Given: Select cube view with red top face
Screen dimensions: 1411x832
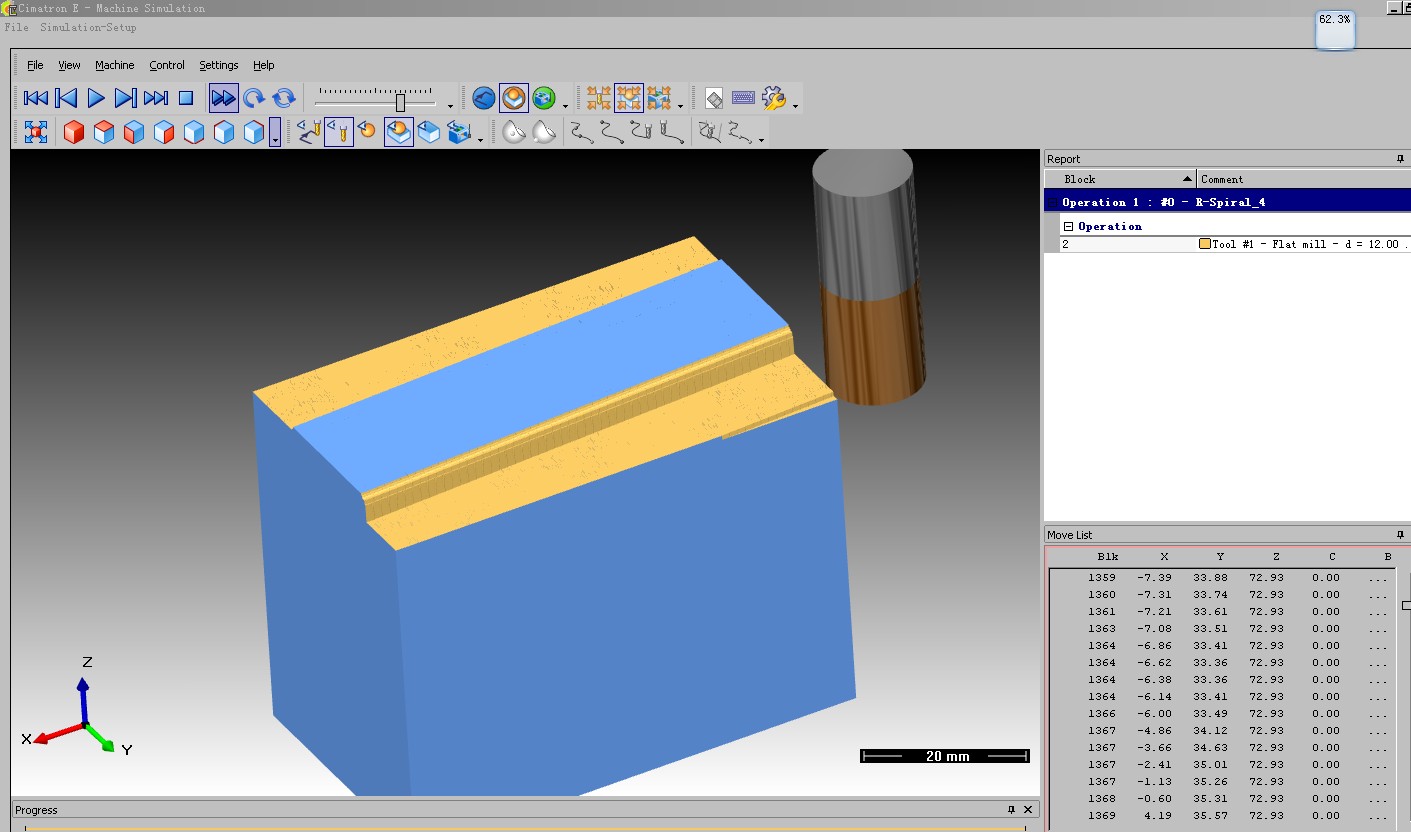Looking at the screenshot, I should coord(104,132).
